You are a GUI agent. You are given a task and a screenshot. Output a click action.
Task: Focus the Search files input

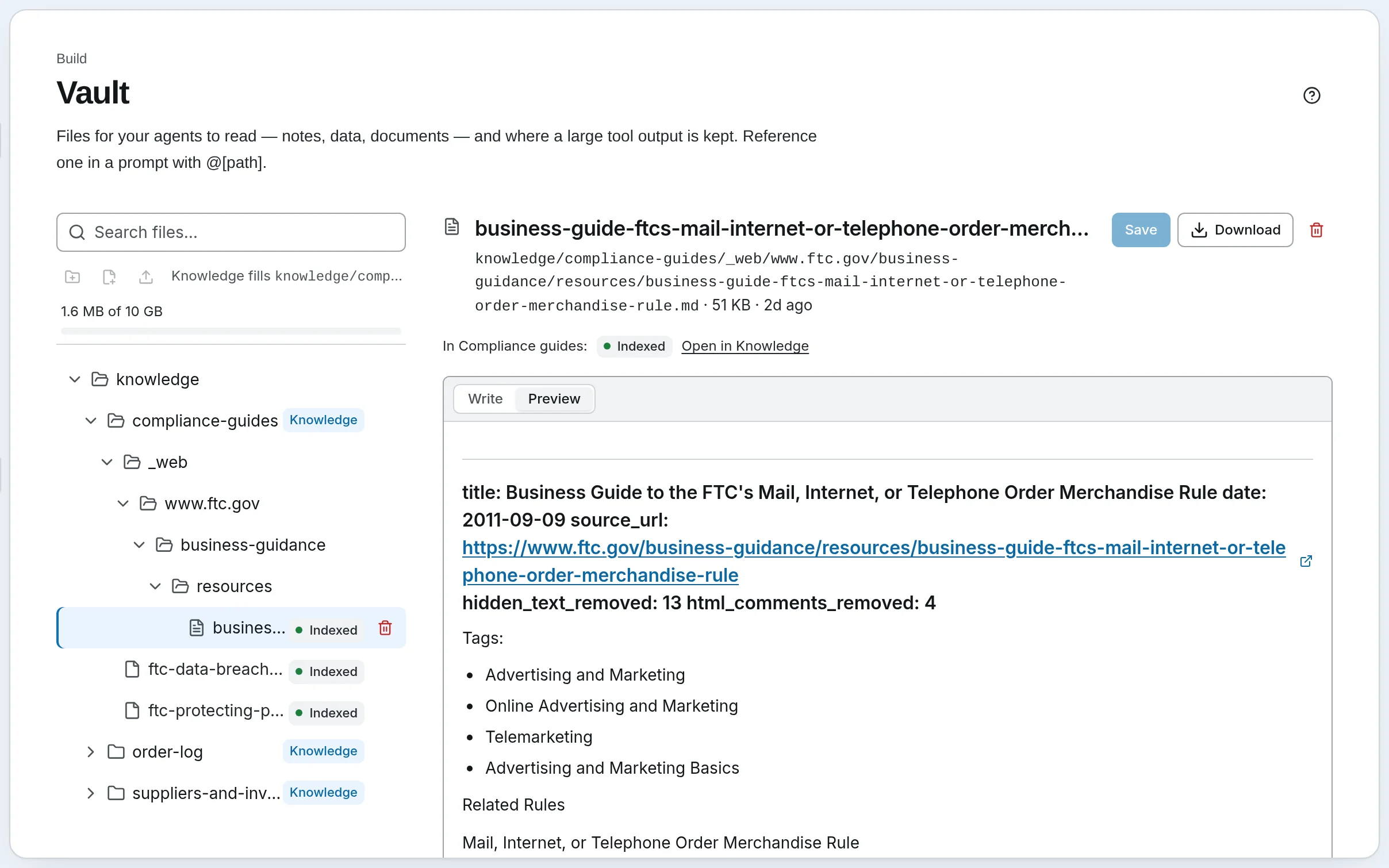[x=231, y=232]
